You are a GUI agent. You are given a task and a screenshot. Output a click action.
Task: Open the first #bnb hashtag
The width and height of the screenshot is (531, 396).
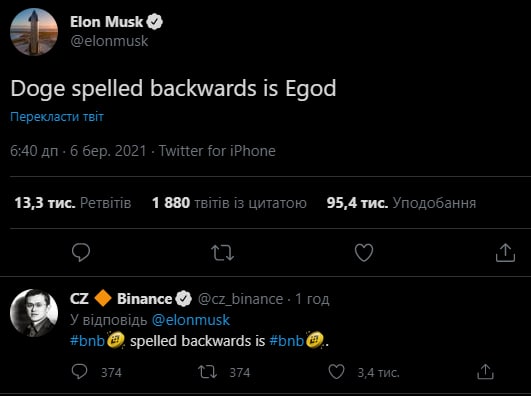pos(87,341)
